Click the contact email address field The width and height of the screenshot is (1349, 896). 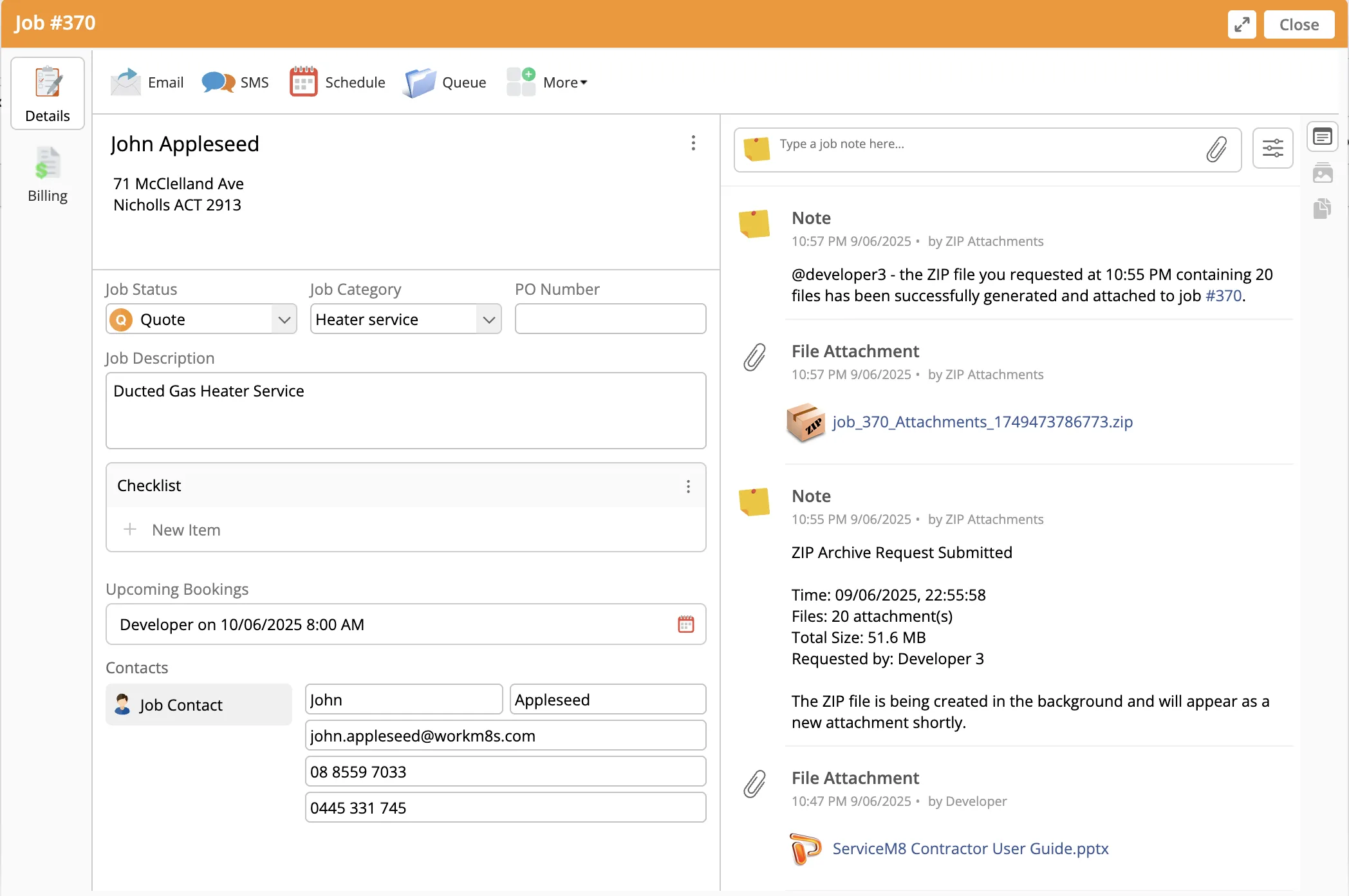click(x=505, y=736)
